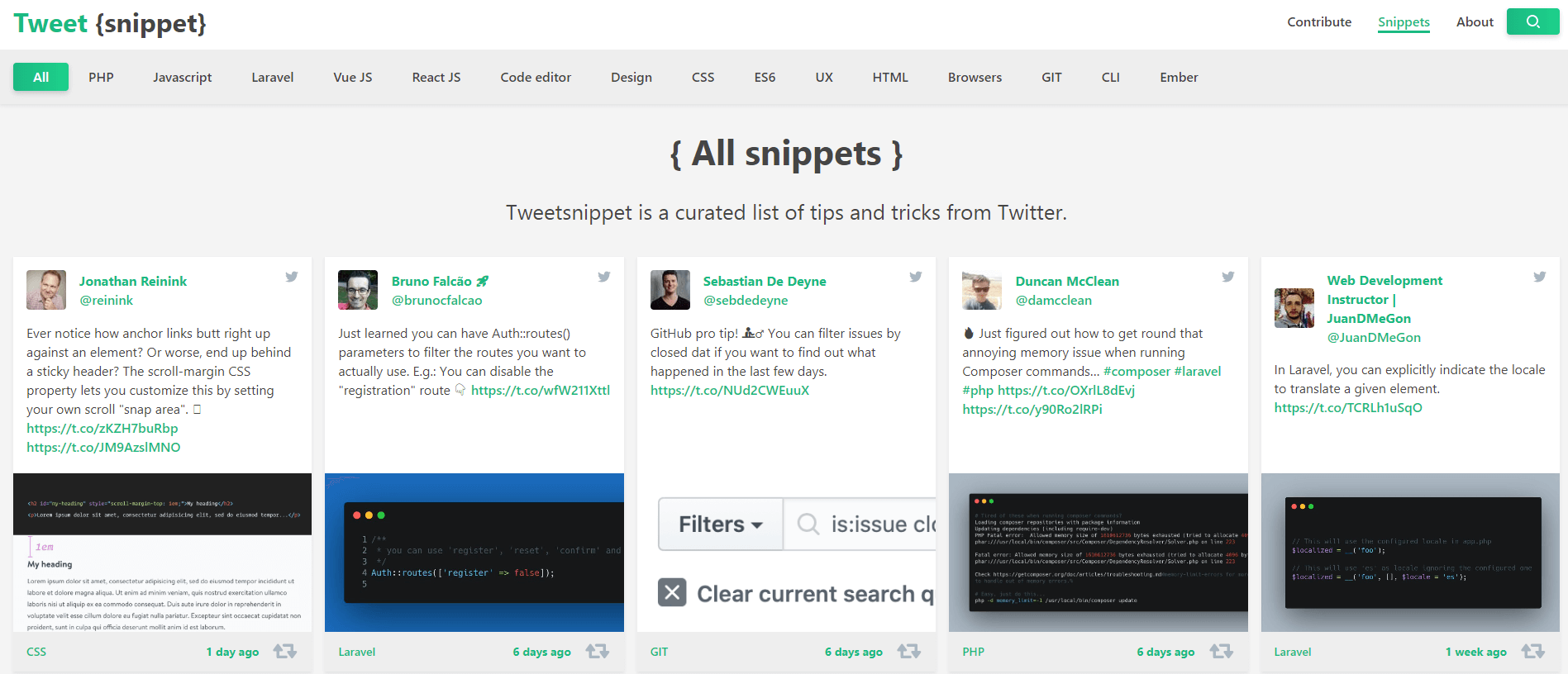Open Bruno Falcão's name link

click(x=441, y=281)
